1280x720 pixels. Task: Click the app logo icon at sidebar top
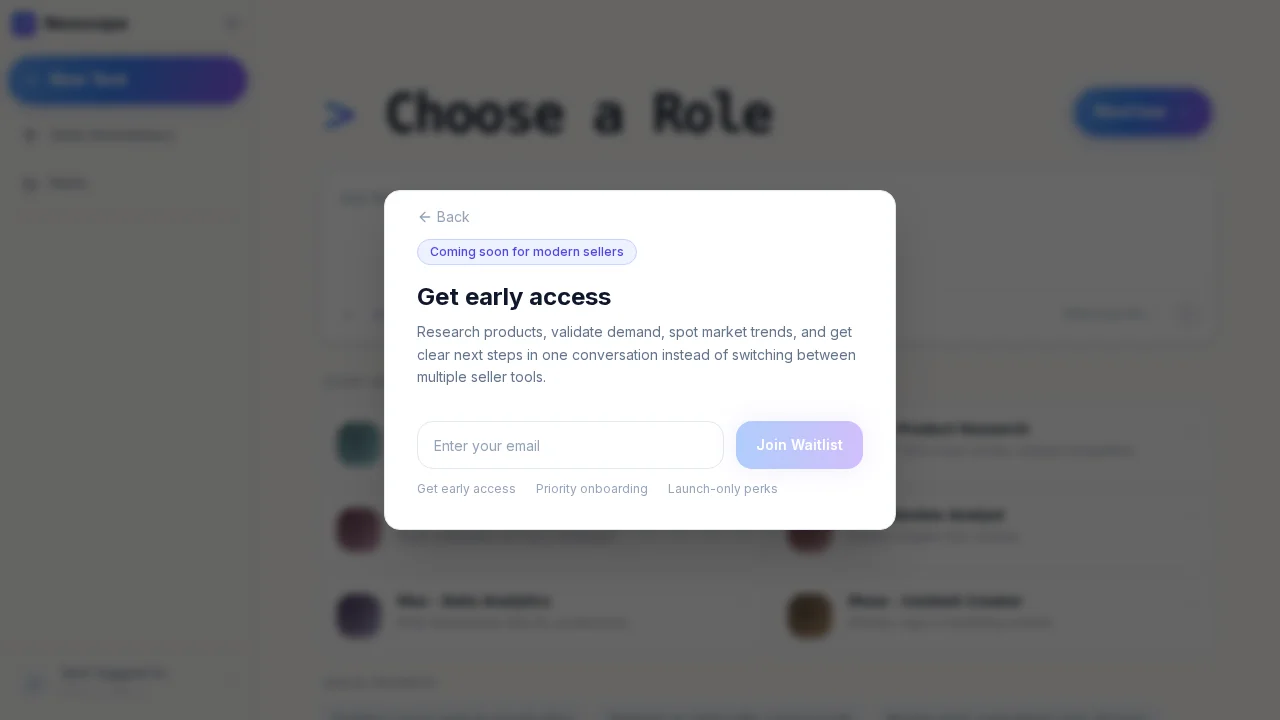point(24,23)
